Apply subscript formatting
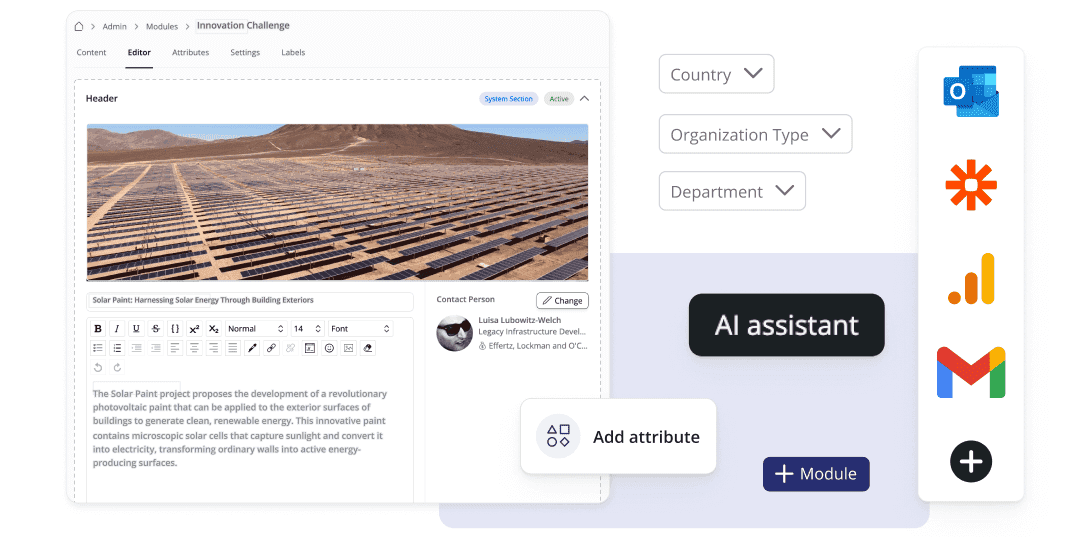This screenshot has height=539, width=1091. pyautogui.click(x=214, y=329)
